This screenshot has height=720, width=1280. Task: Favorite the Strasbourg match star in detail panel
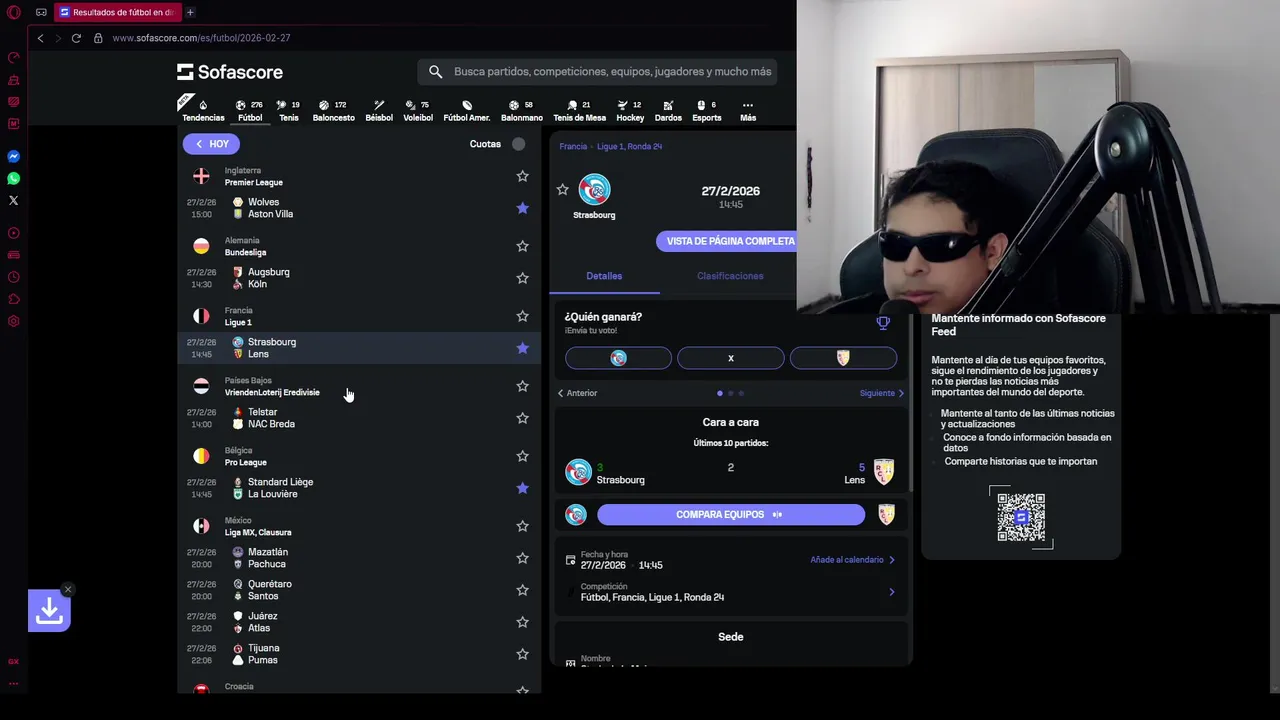[562, 189]
